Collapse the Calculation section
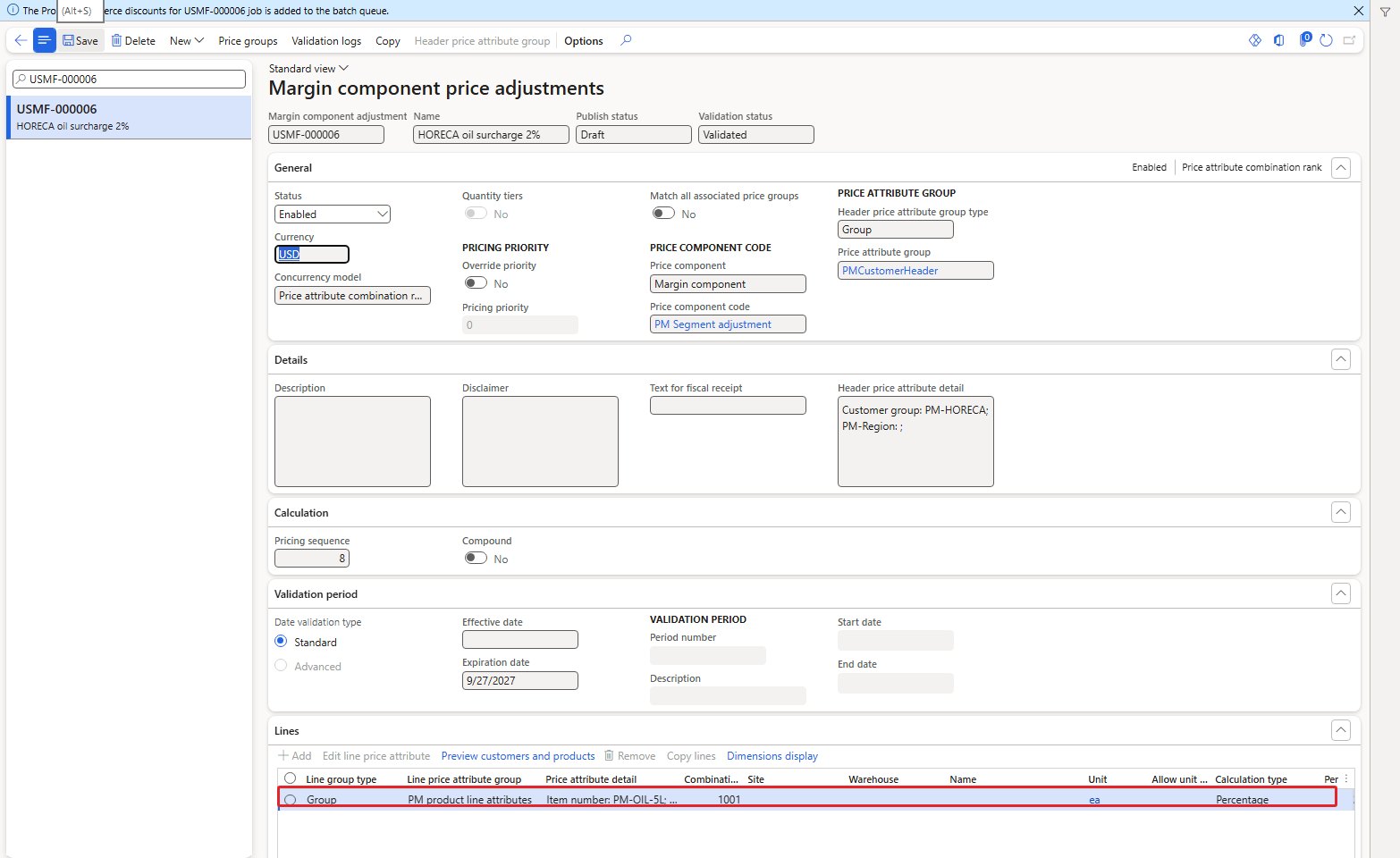The width and height of the screenshot is (1400, 858). [x=1341, y=512]
